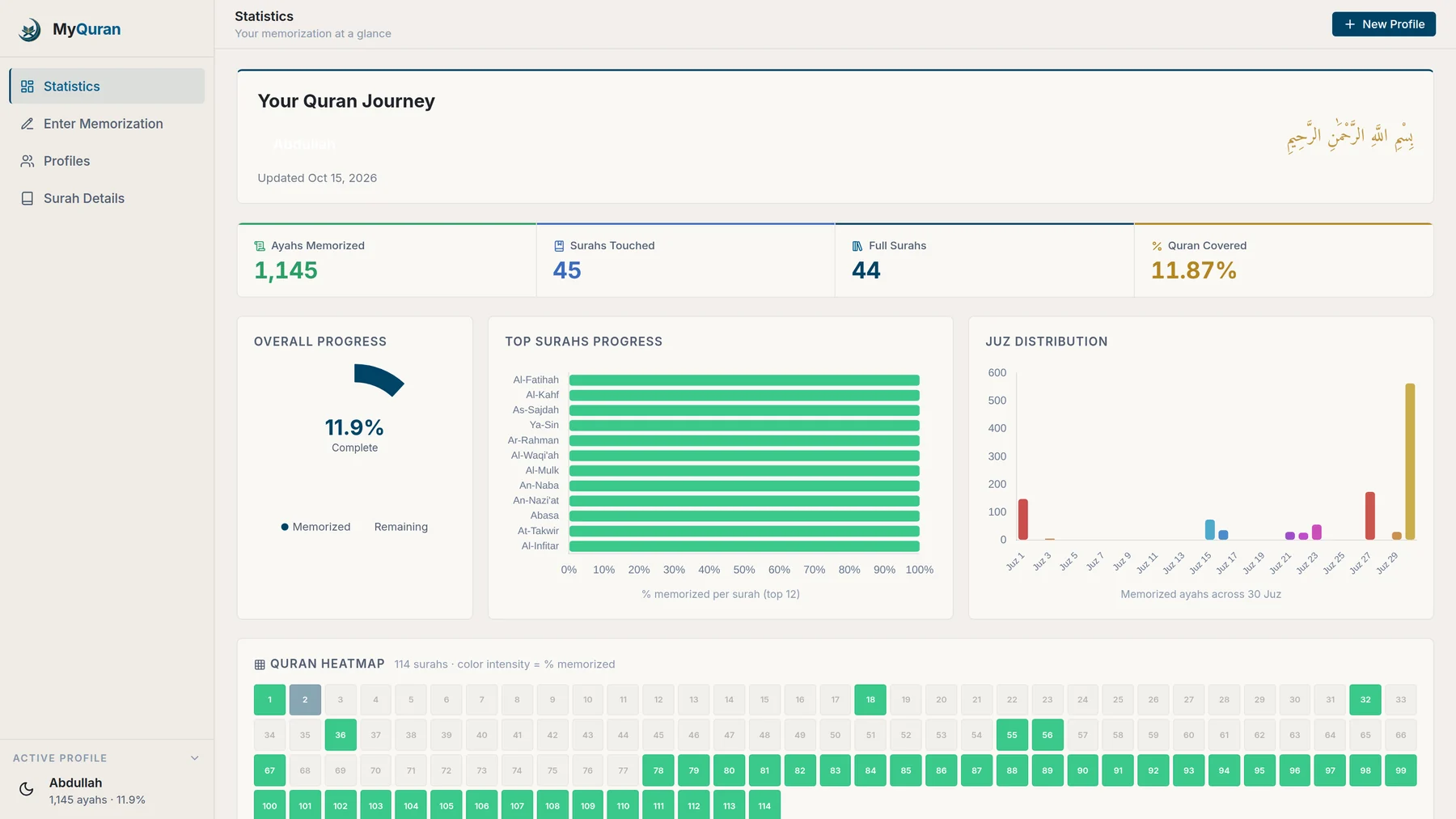The width and height of the screenshot is (1456, 819).
Task: Click the Statistics grid icon in sidebar
Action: coord(28,87)
